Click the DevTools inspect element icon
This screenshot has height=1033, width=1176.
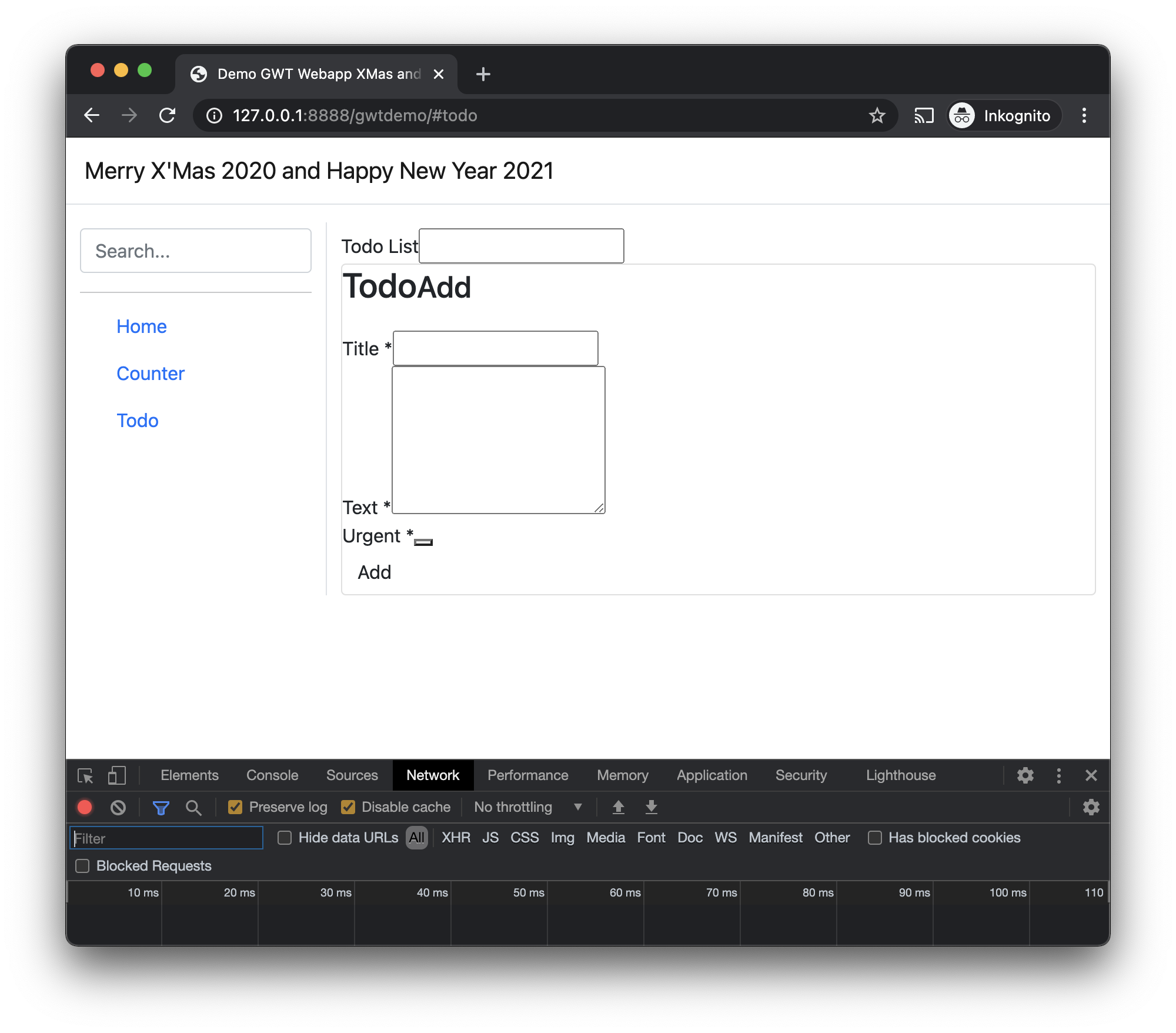coord(85,776)
